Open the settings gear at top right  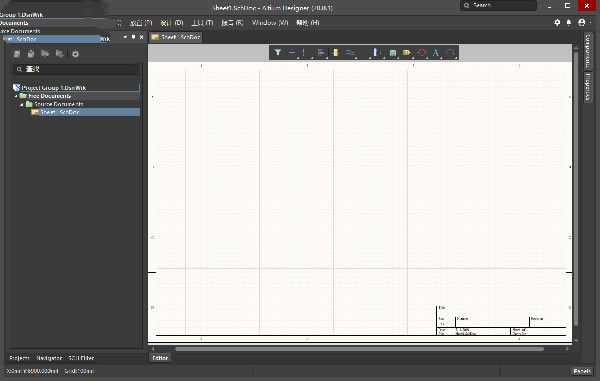(x=557, y=23)
